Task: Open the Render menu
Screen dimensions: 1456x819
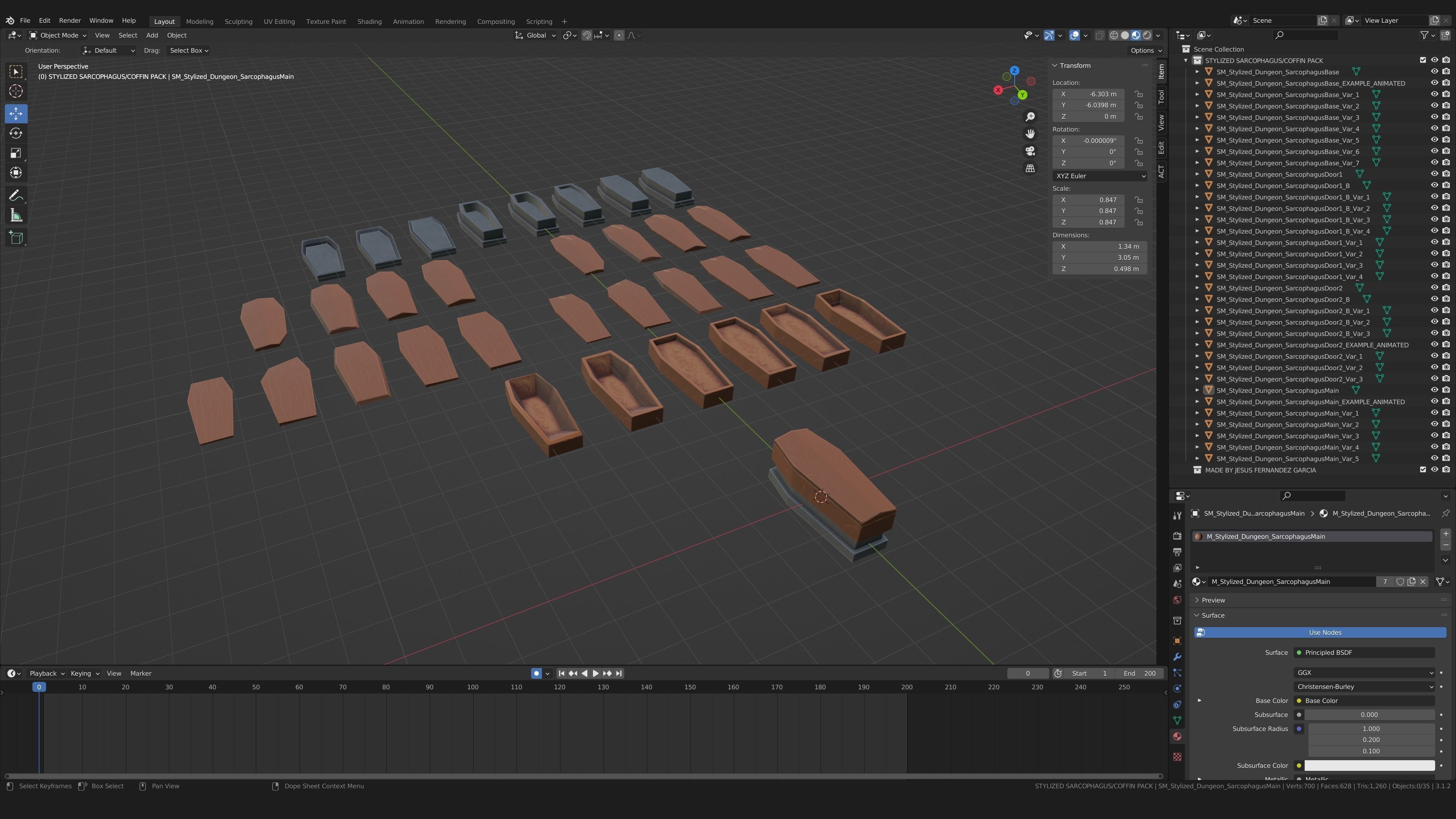Action: point(69,20)
